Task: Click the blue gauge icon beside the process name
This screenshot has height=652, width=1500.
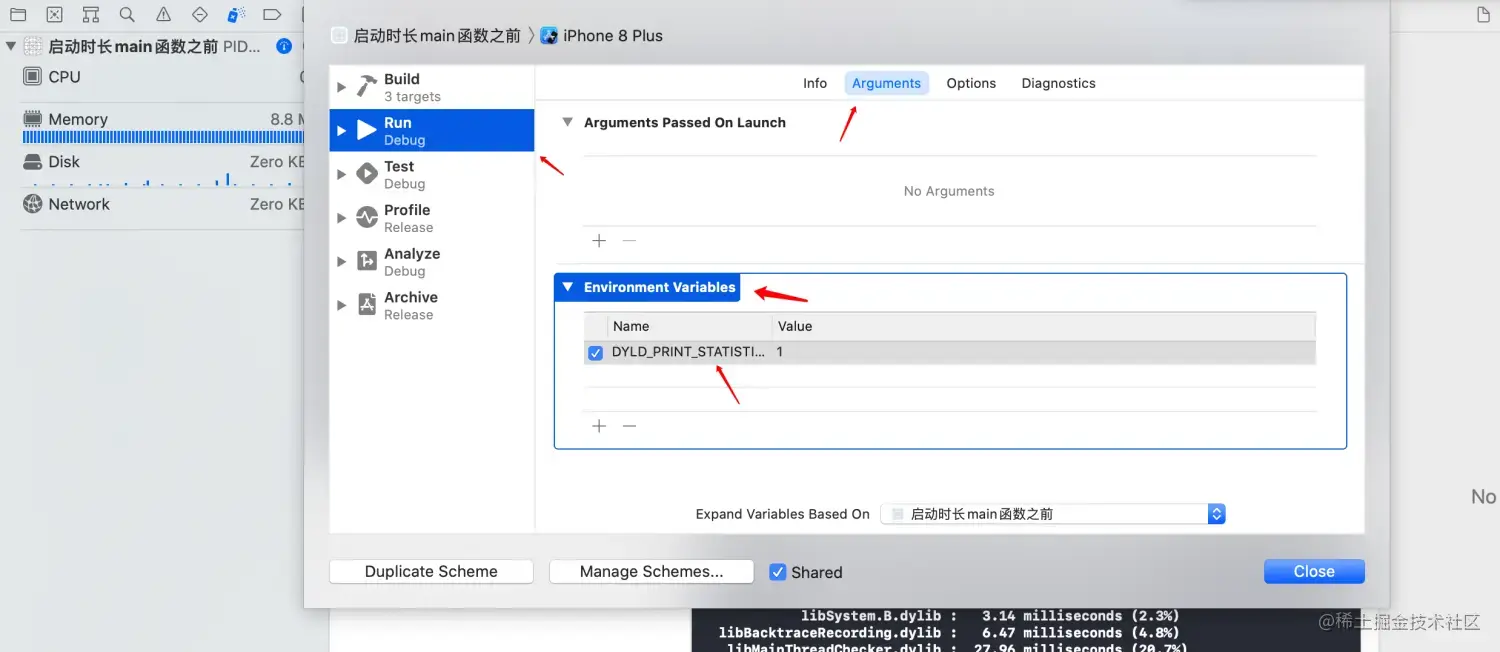Action: tap(284, 46)
